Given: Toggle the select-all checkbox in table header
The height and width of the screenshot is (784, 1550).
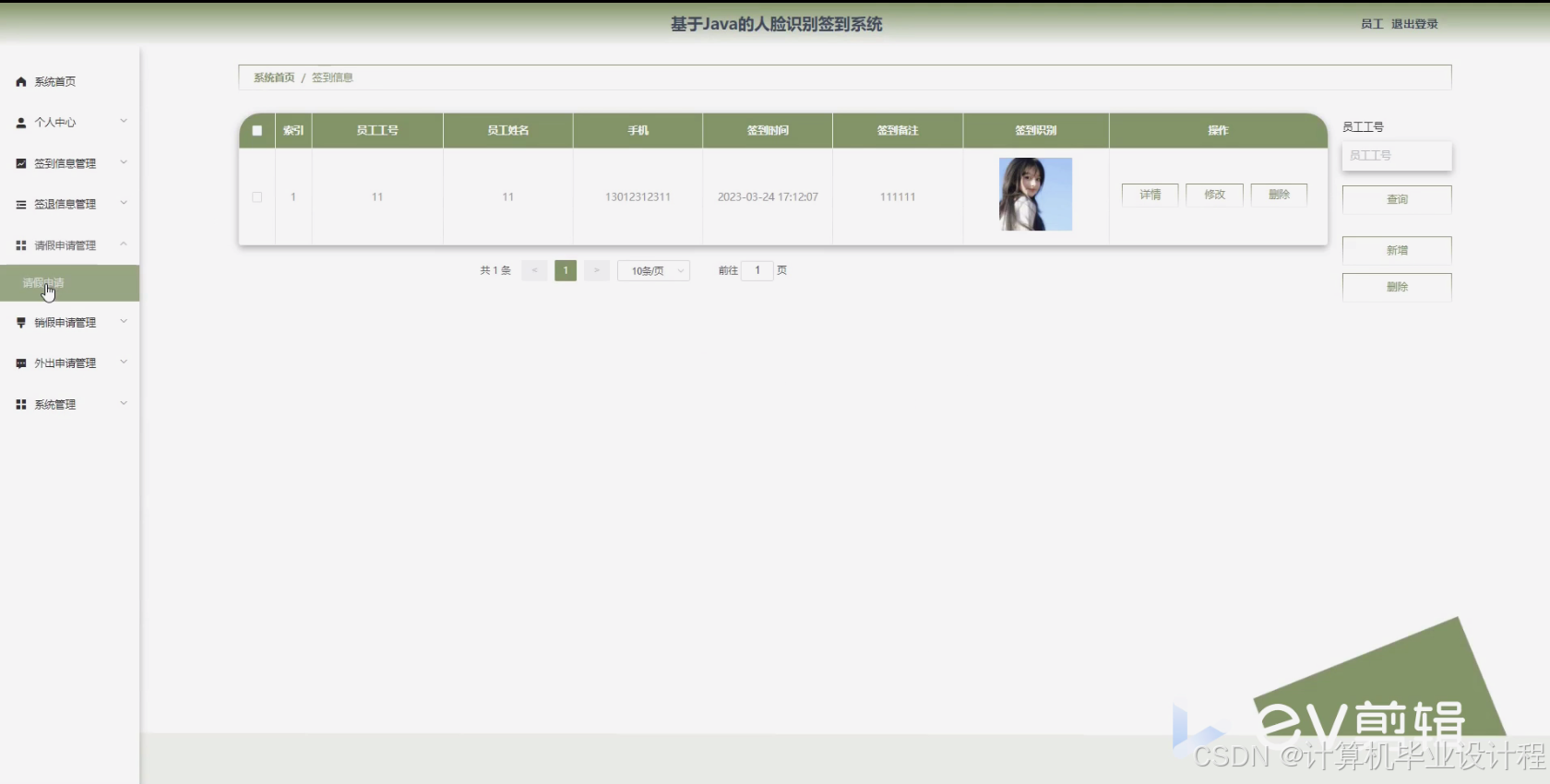Looking at the screenshot, I should [x=257, y=131].
